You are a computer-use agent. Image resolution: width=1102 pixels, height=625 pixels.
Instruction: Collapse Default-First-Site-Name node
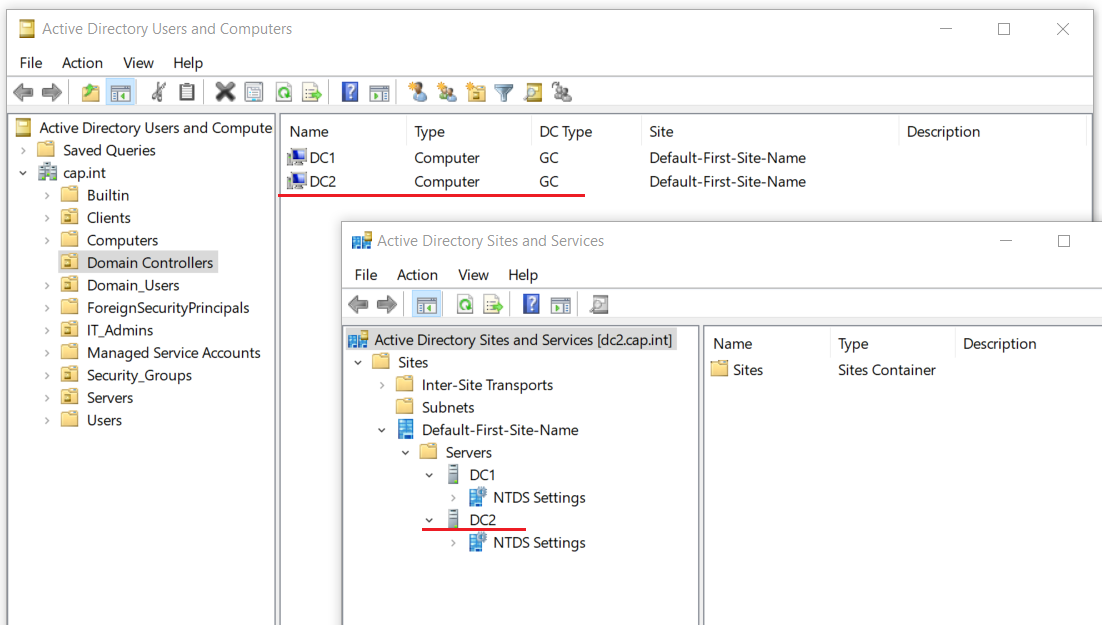382,430
